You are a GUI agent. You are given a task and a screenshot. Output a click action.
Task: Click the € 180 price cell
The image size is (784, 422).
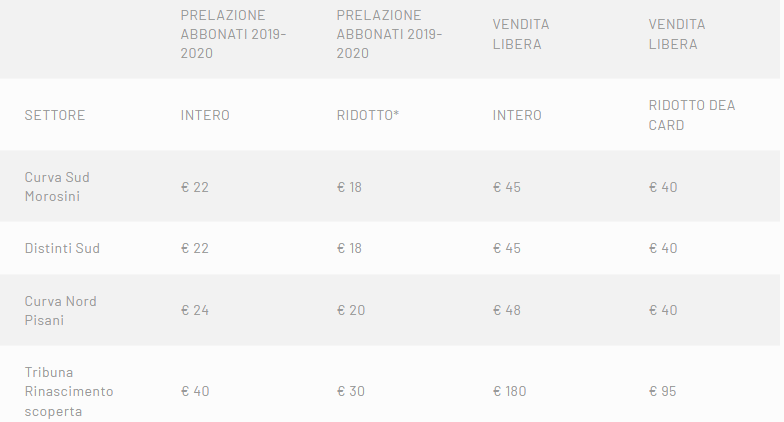pyautogui.click(x=509, y=391)
